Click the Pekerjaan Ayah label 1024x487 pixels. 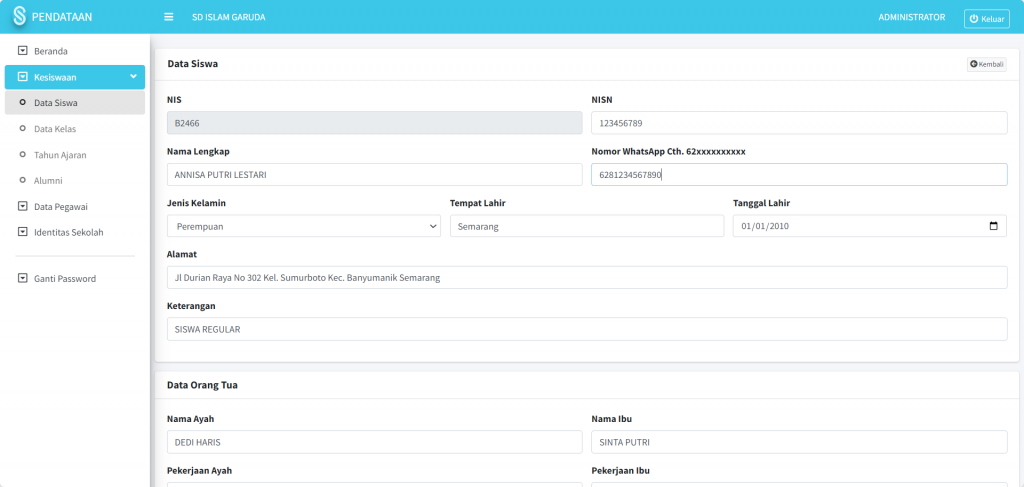click(x=199, y=471)
